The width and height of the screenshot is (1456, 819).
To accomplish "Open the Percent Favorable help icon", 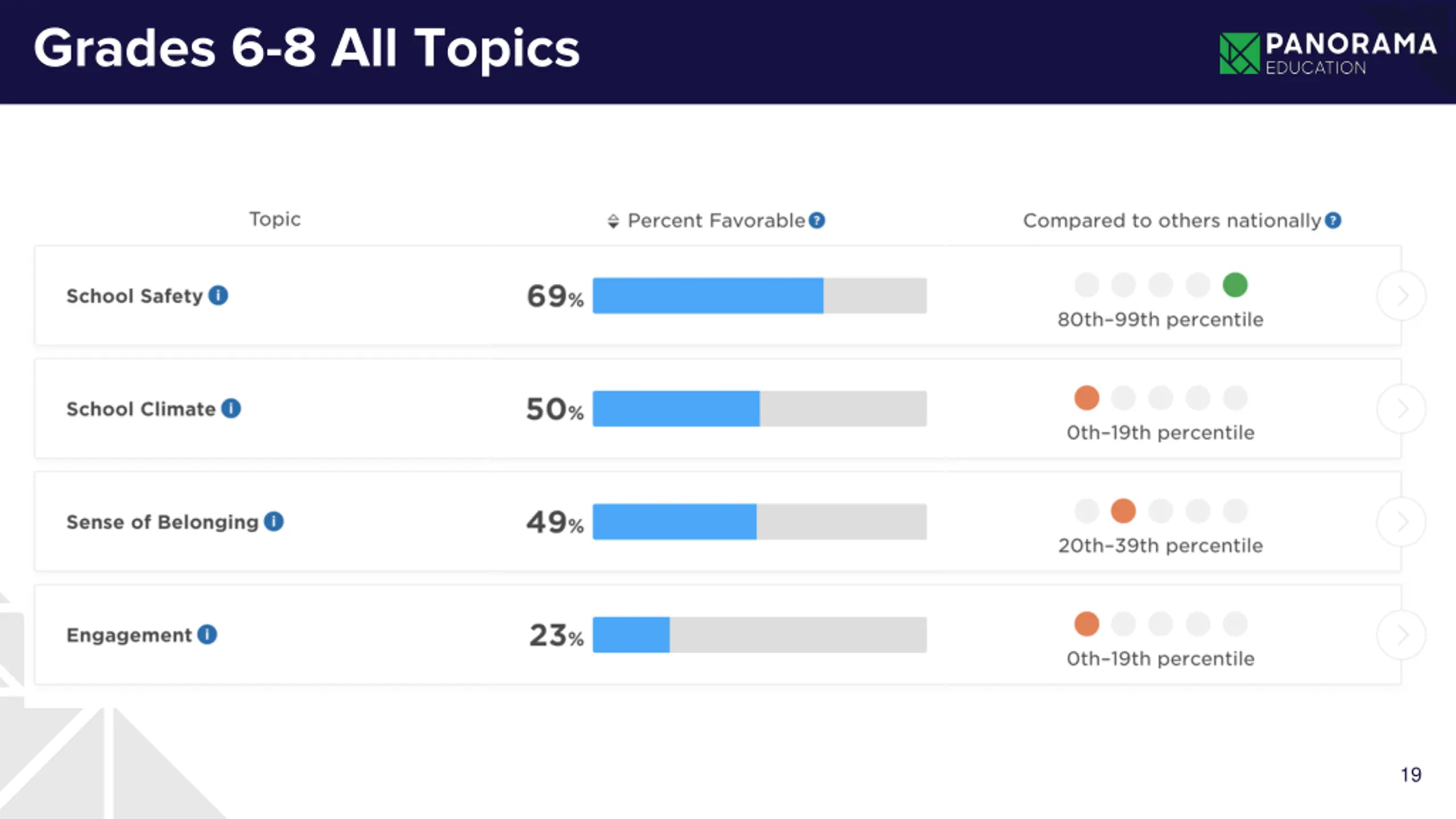I will pos(817,220).
